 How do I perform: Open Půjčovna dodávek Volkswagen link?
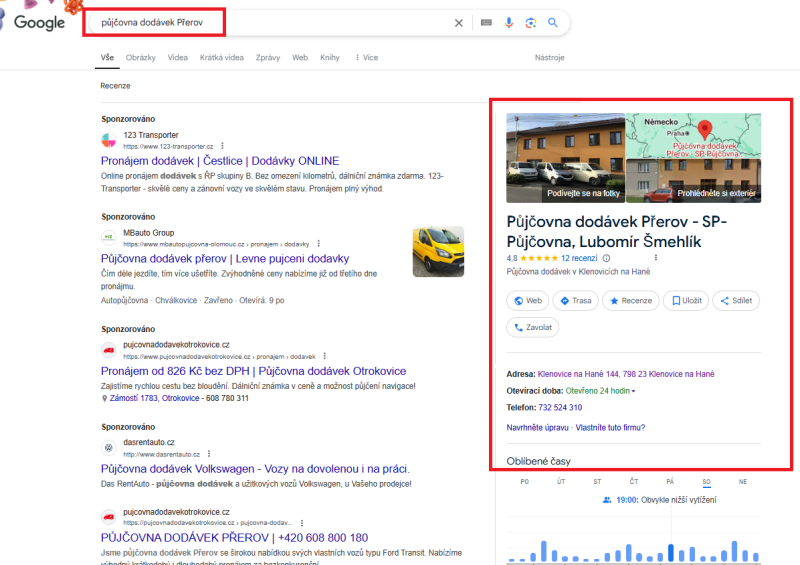coord(255,469)
